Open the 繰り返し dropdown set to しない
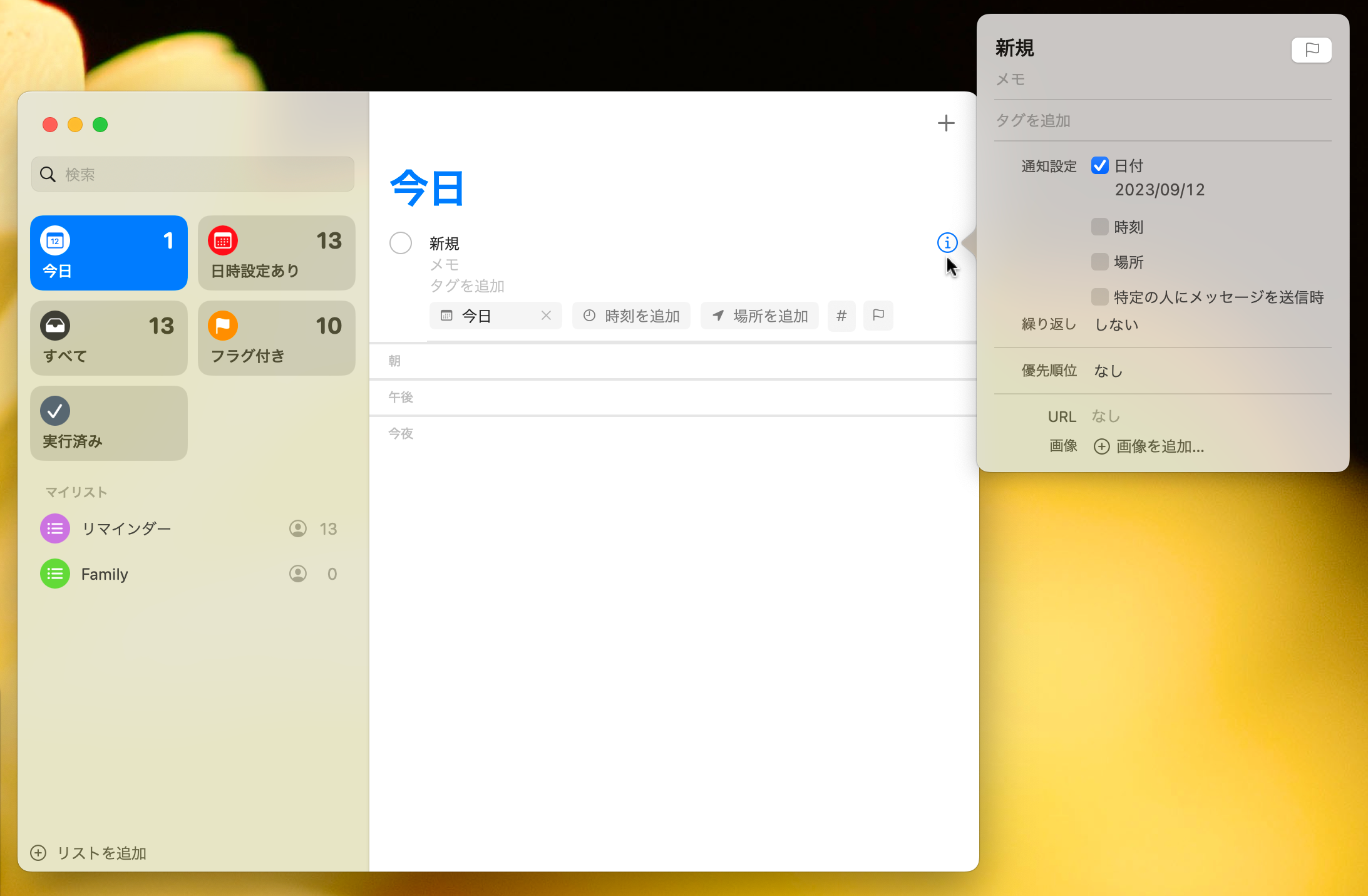Screen dimensions: 1368x896 [1116, 324]
